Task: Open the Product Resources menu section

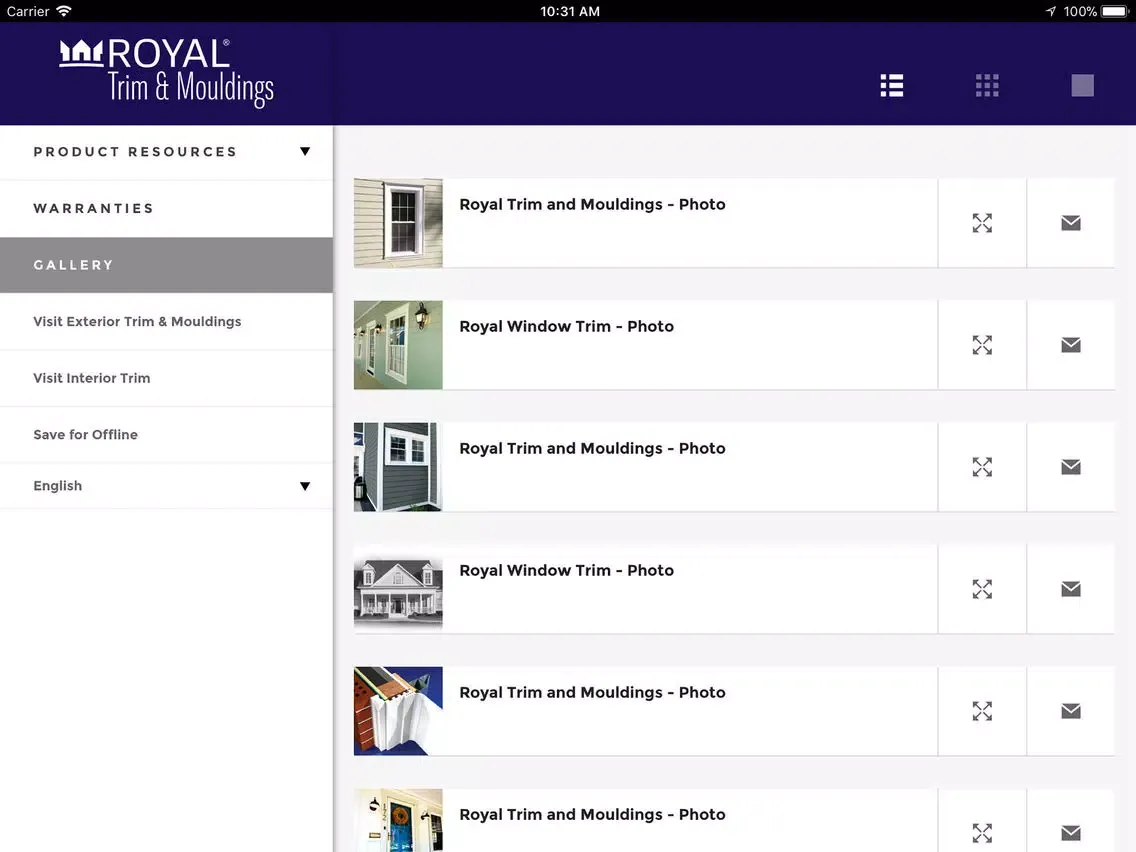Action: pyautogui.click(x=167, y=152)
